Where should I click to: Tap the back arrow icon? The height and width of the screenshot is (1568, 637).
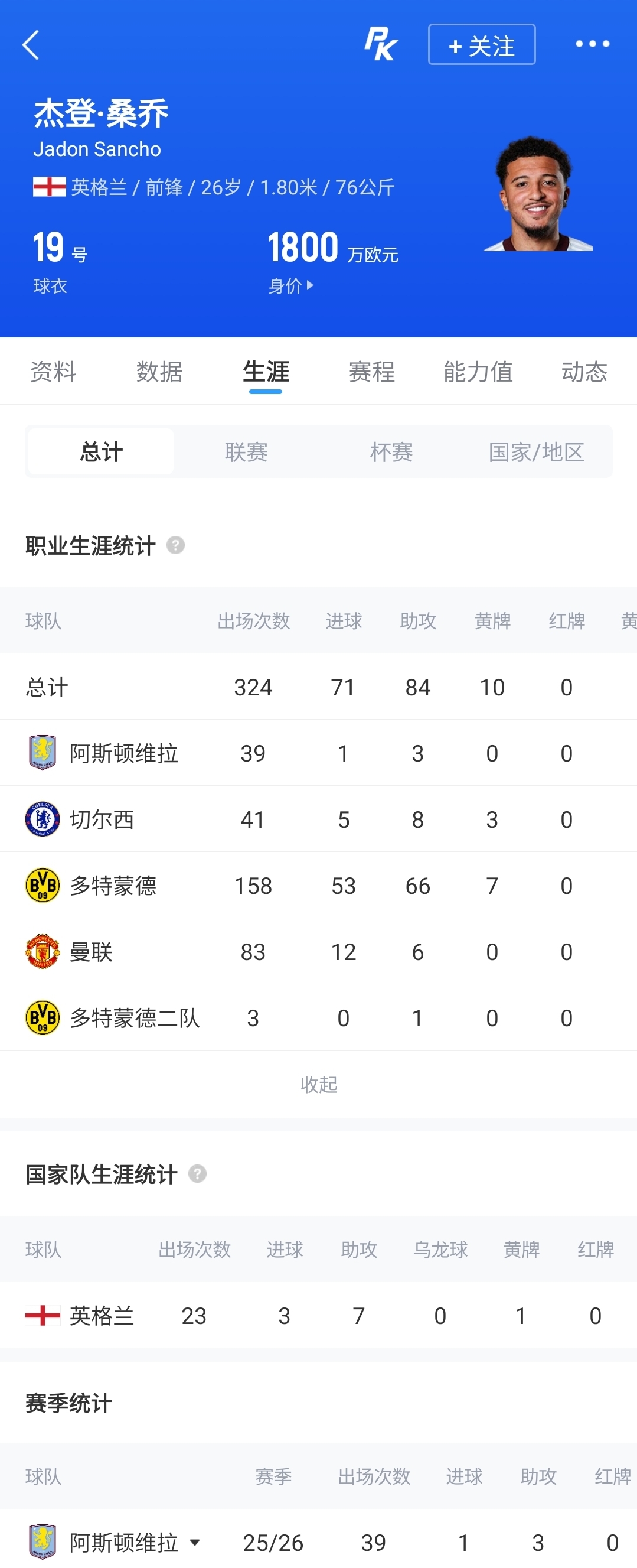click(31, 45)
